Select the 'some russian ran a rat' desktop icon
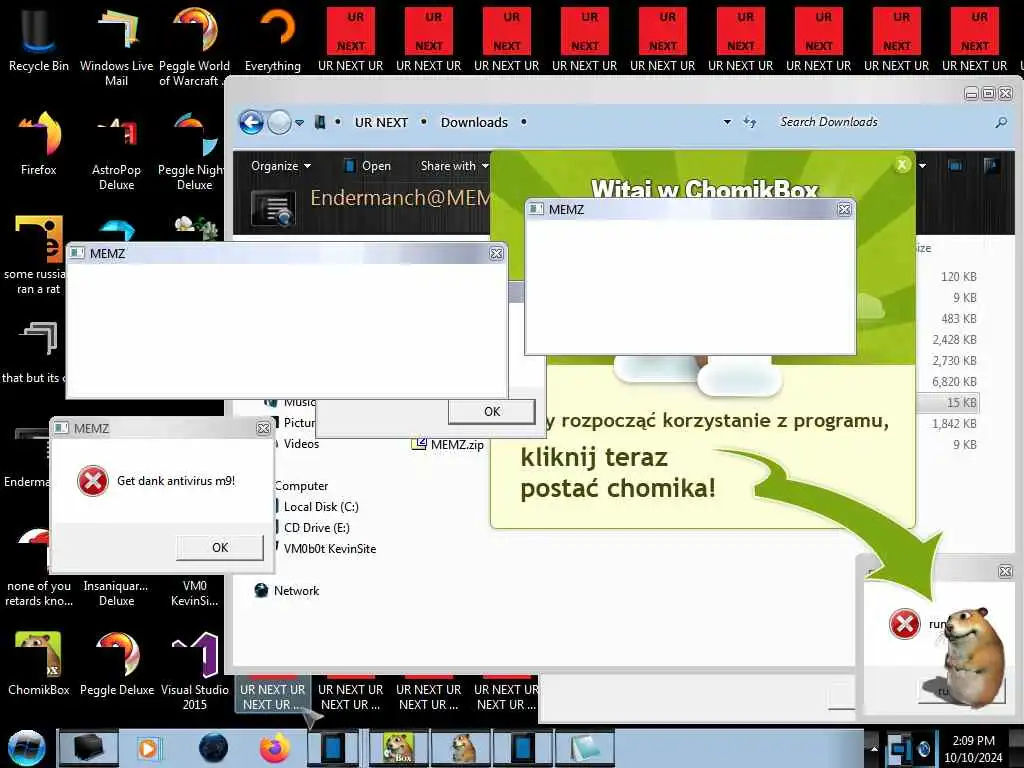The height and width of the screenshot is (768, 1024). tap(36, 255)
